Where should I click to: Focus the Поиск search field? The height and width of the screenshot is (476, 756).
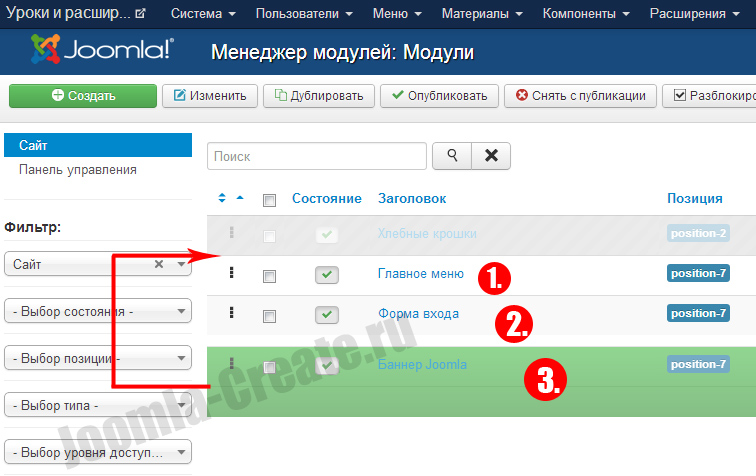316,156
